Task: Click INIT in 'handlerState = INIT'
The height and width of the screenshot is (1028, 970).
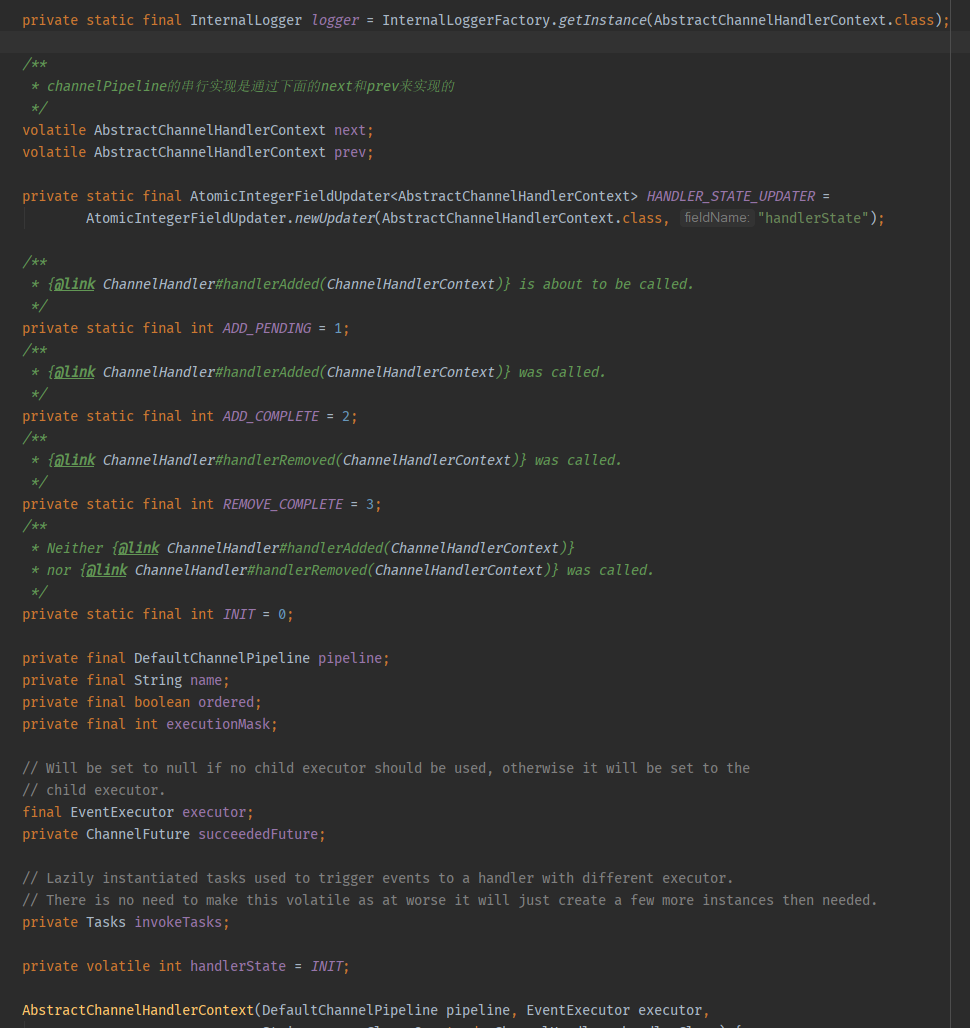Action: point(326,966)
